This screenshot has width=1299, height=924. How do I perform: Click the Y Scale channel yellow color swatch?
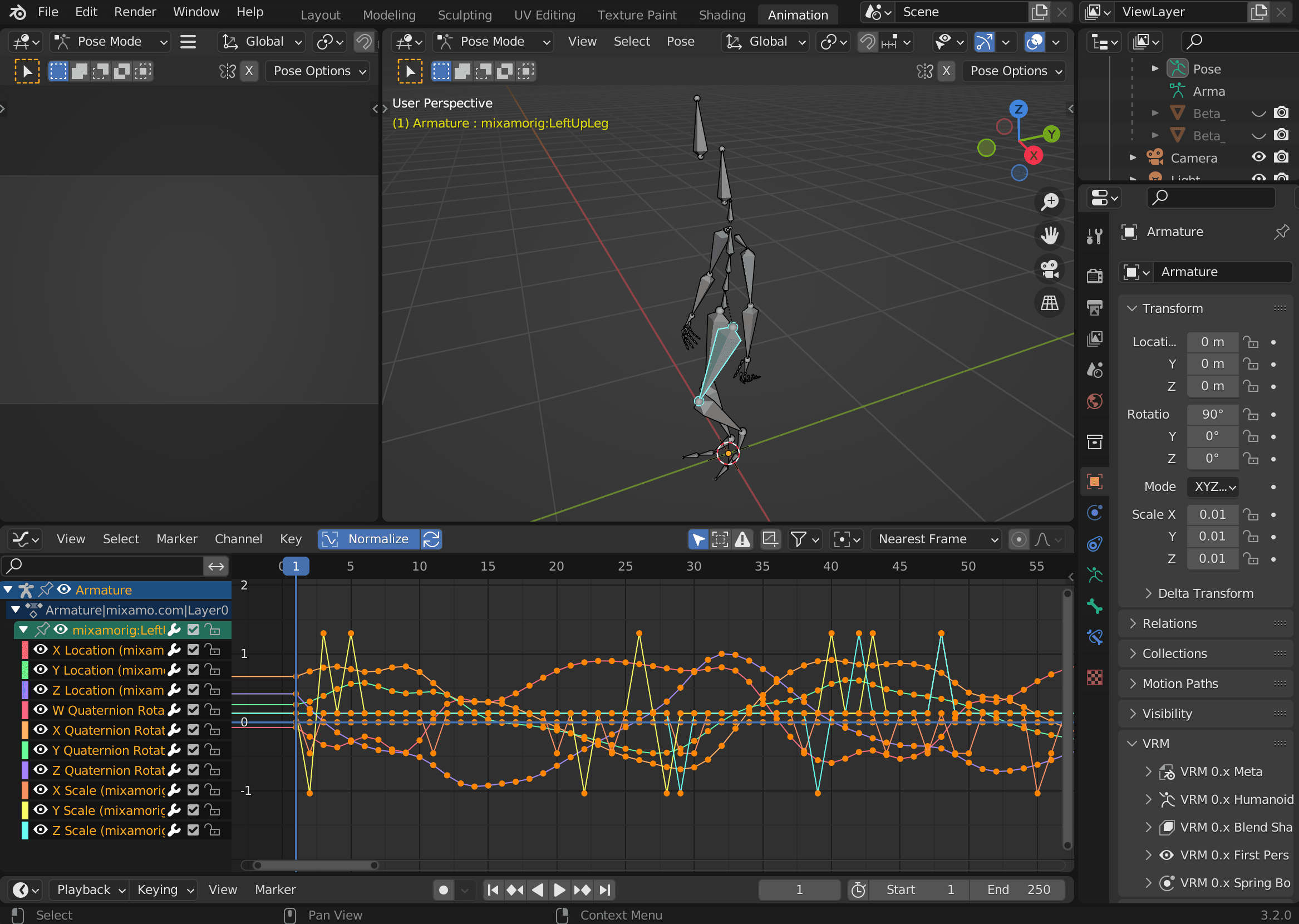point(24,810)
